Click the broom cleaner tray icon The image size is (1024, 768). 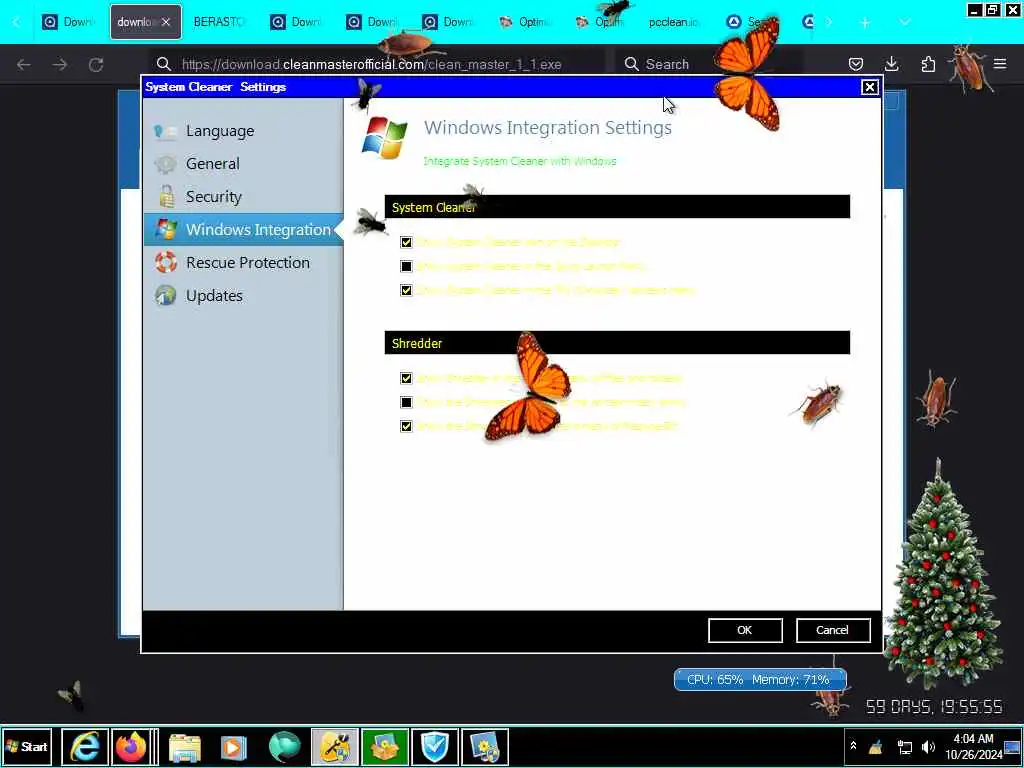pyautogui.click(x=876, y=747)
